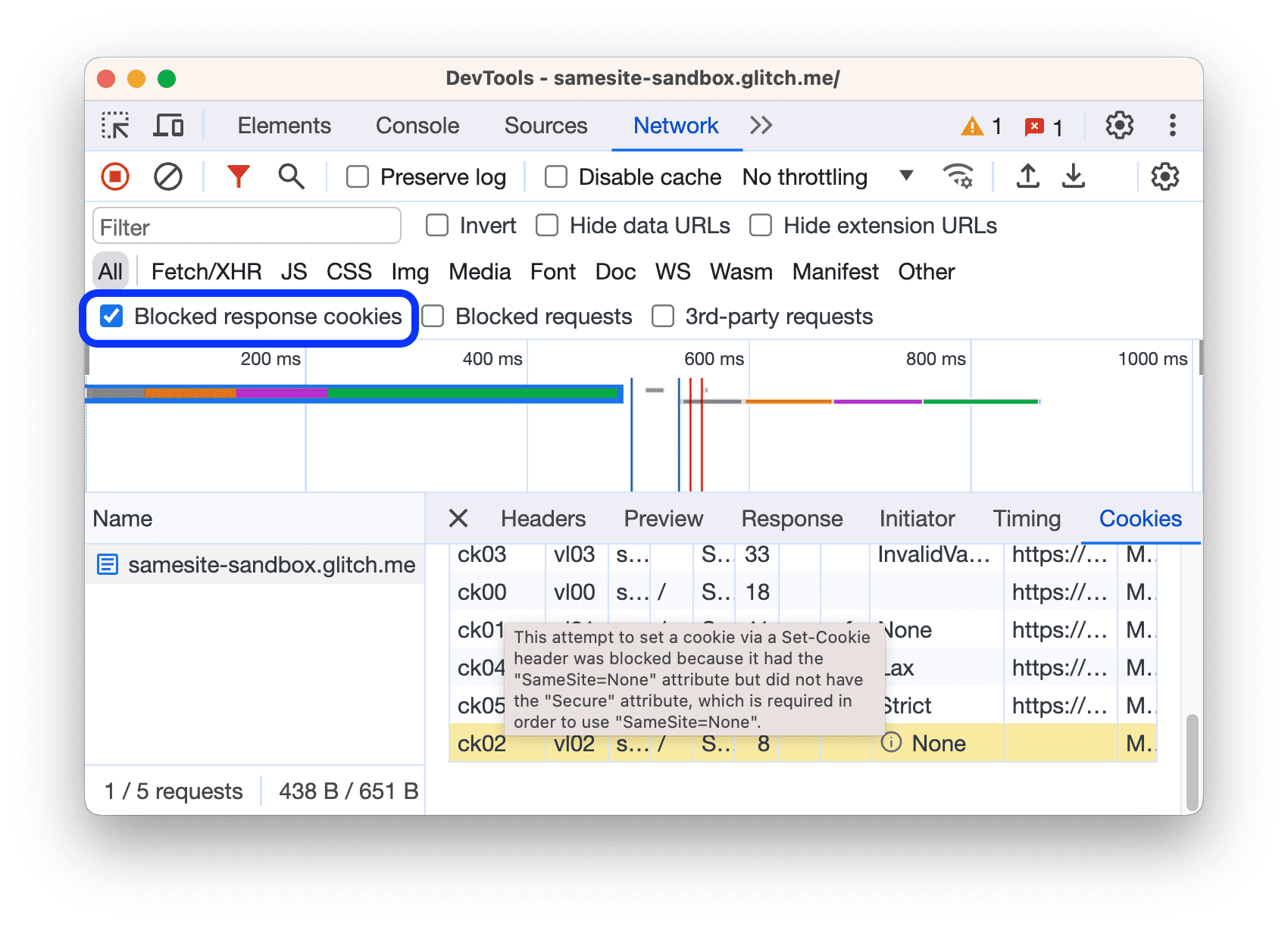Type in the network filter field
1288x927 pixels.
246,226
